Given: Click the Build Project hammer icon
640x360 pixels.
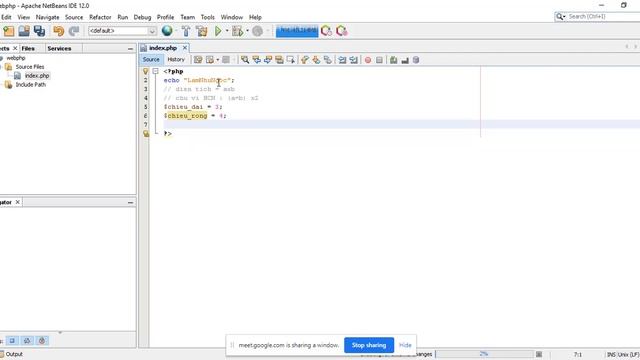Looking at the screenshot, I should pyautogui.click(x=186, y=31).
